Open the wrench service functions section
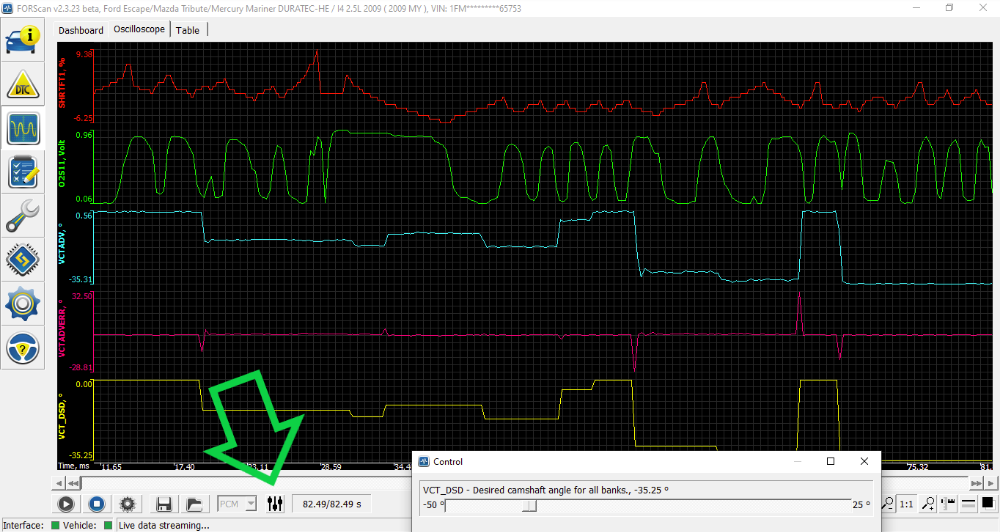Screen dimensions: 1000x532 tap(23, 216)
